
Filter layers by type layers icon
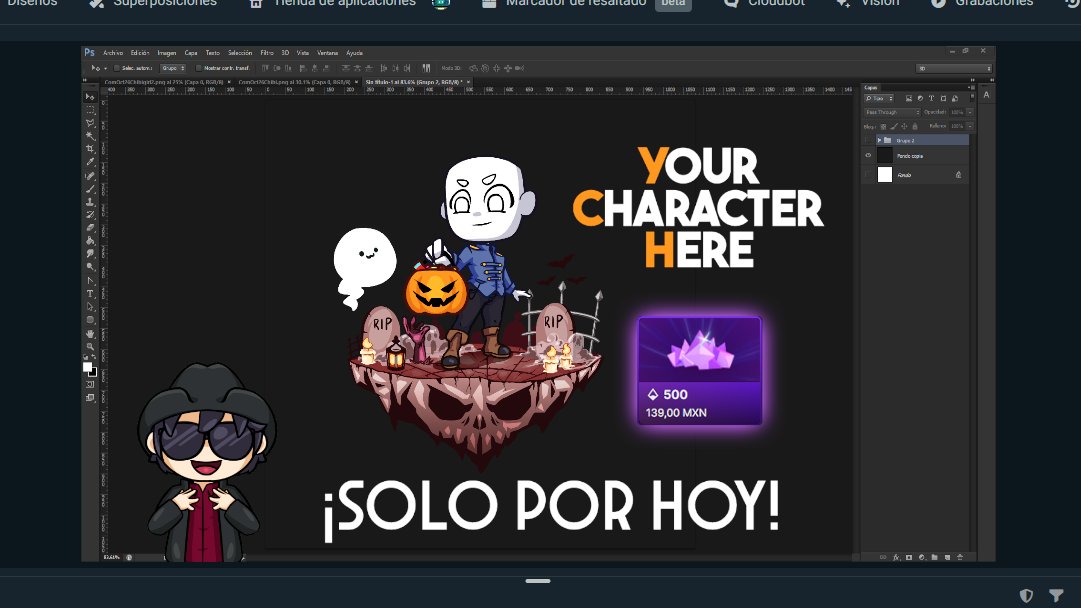tap(931, 99)
